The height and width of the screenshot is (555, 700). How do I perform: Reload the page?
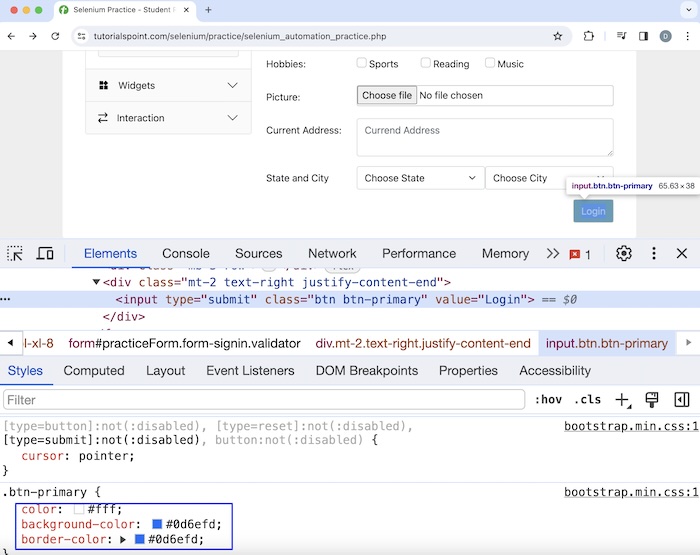[x=57, y=36]
